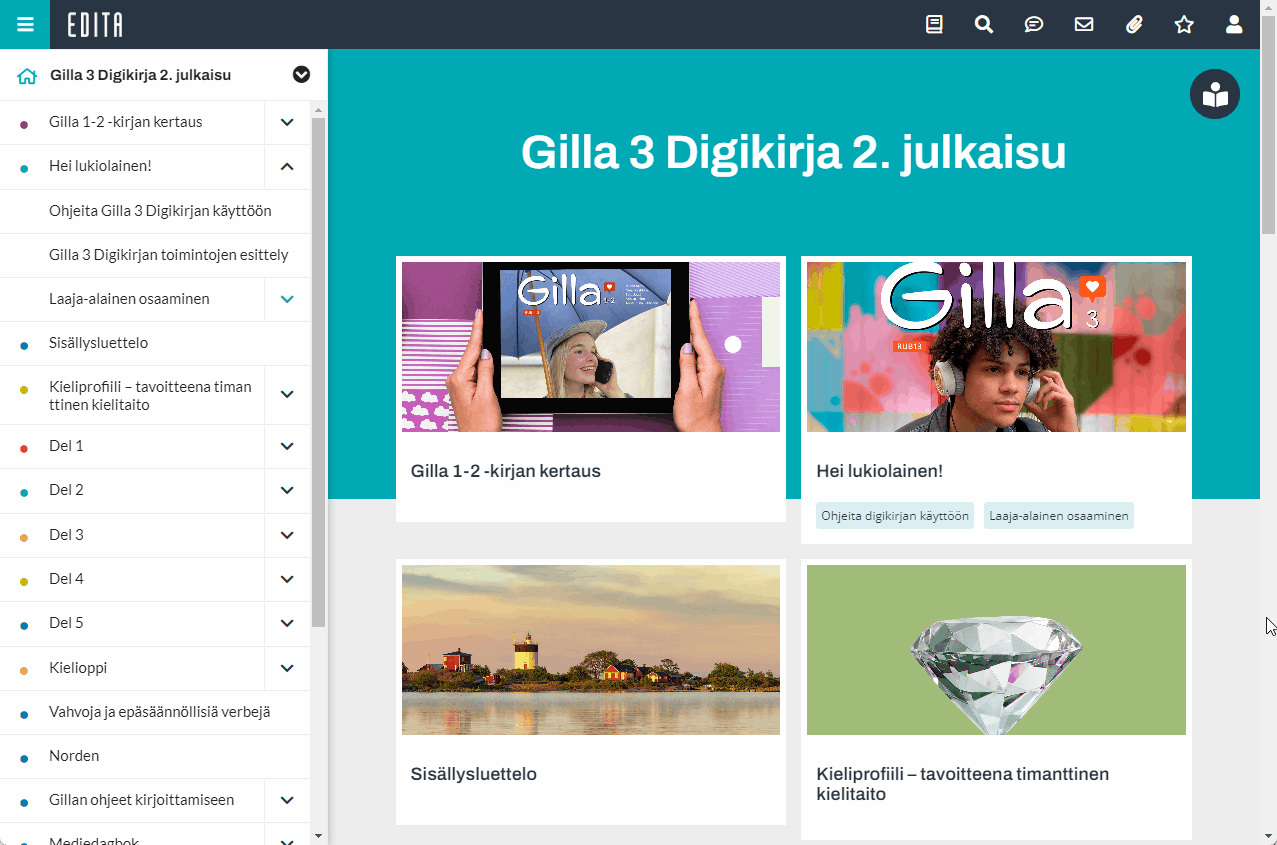Open the Sisällysluettelo card title
This screenshot has height=845, width=1277.
click(x=474, y=774)
